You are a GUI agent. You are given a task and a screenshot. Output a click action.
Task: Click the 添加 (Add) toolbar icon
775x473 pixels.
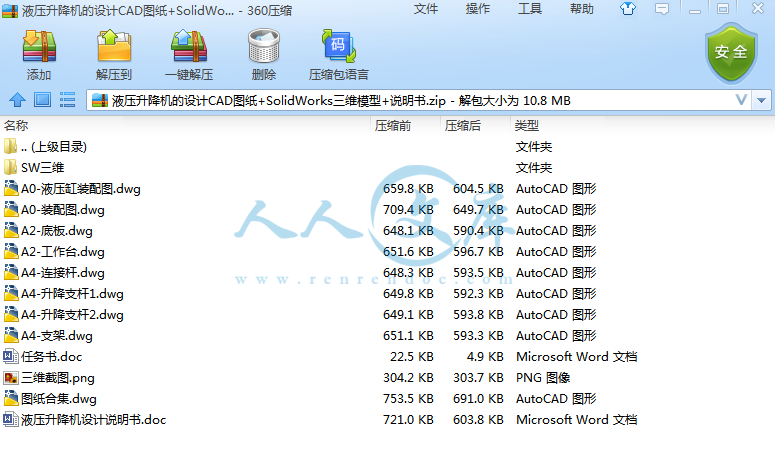tap(39, 46)
